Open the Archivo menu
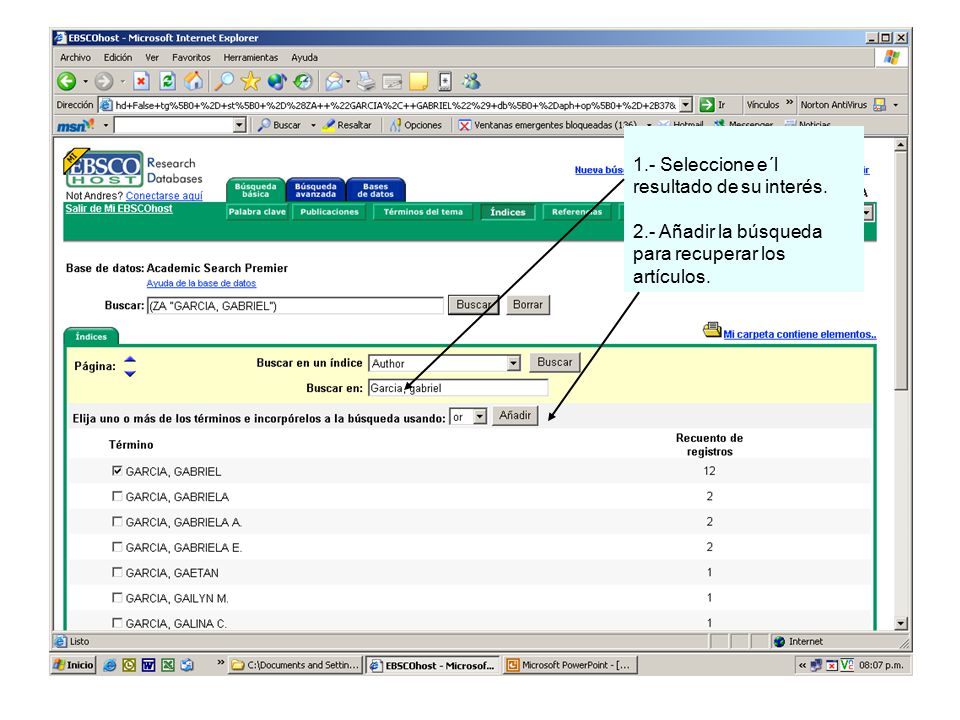The width and height of the screenshot is (960, 720). click(75, 58)
